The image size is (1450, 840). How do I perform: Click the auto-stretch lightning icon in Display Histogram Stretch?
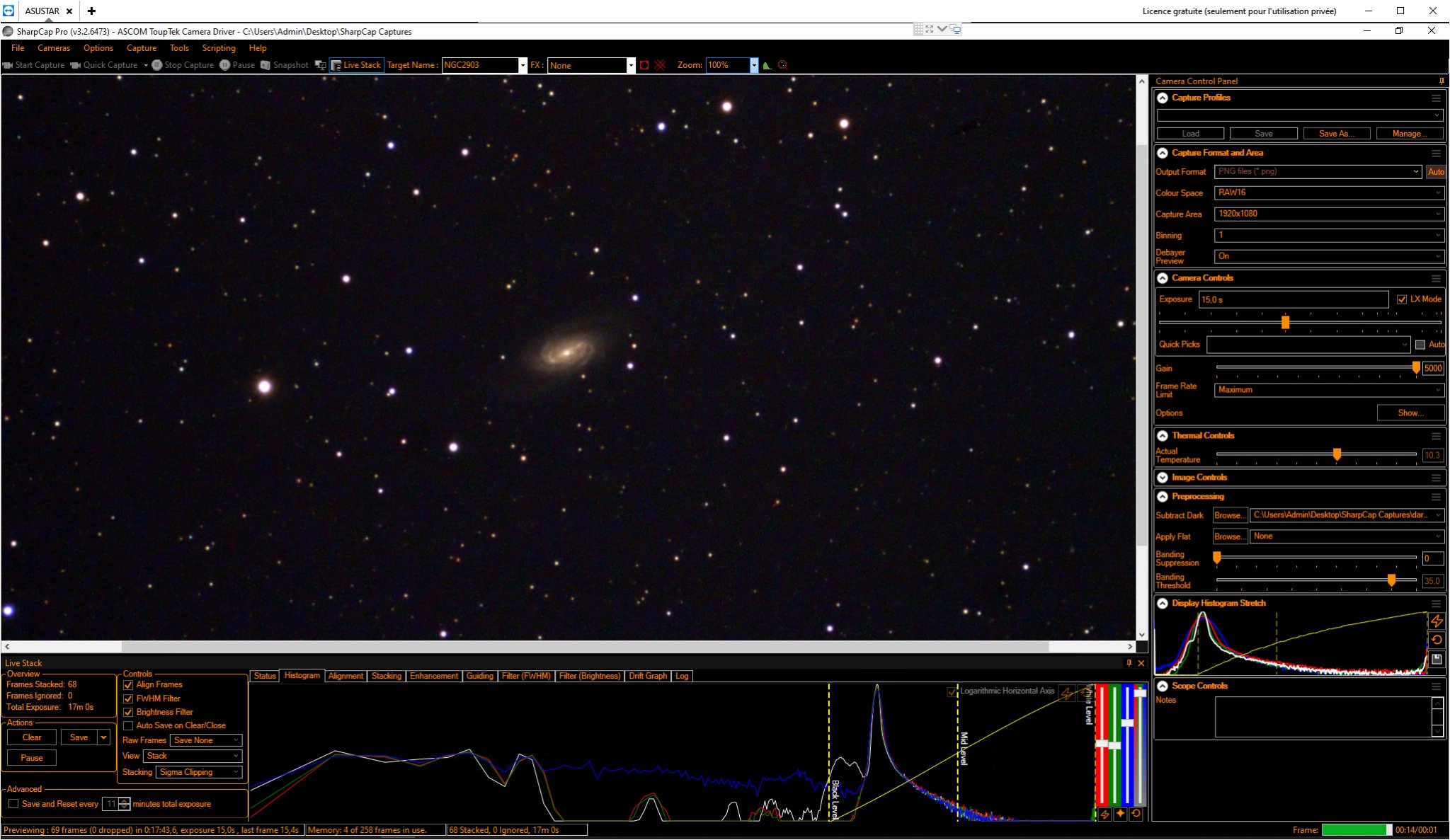pyautogui.click(x=1437, y=621)
